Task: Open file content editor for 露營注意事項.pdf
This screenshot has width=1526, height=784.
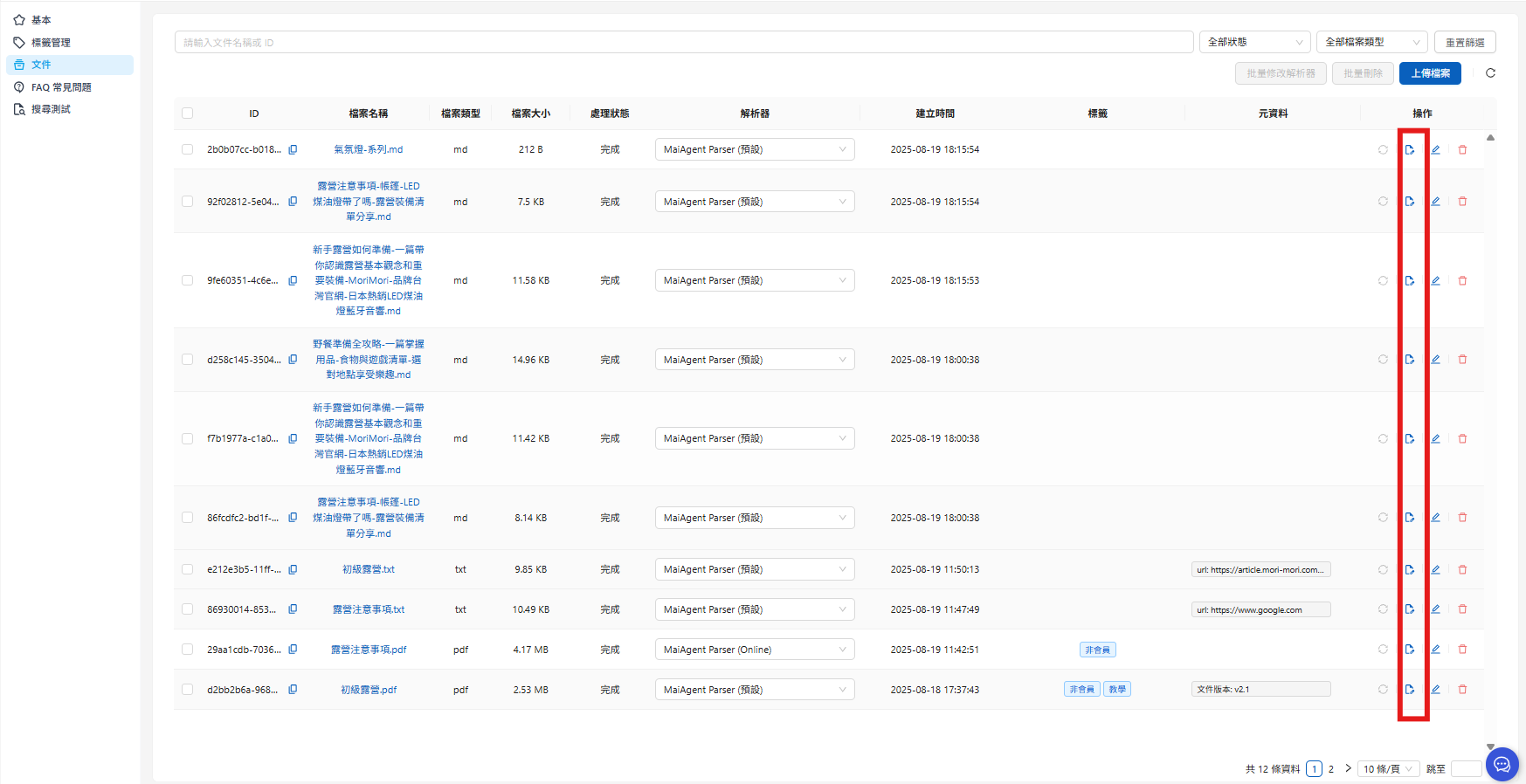Action: (x=1409, y=650)
